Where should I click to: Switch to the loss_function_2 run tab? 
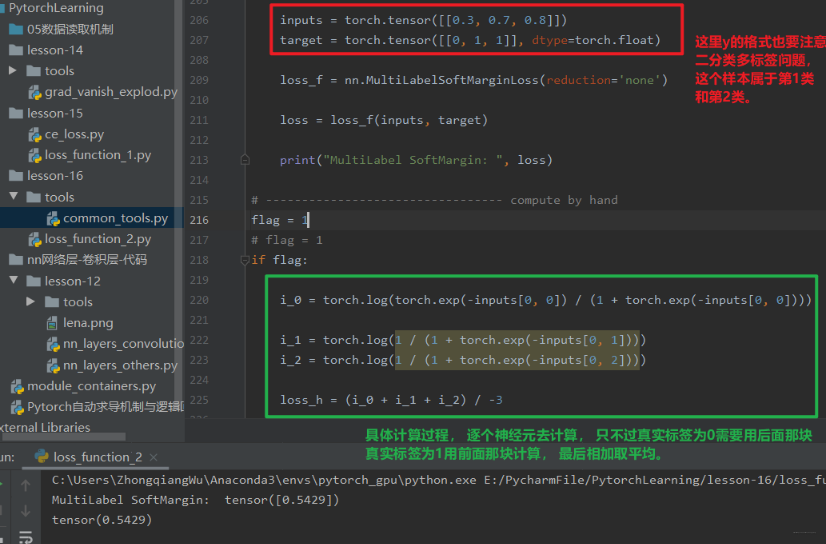(97, 457)
